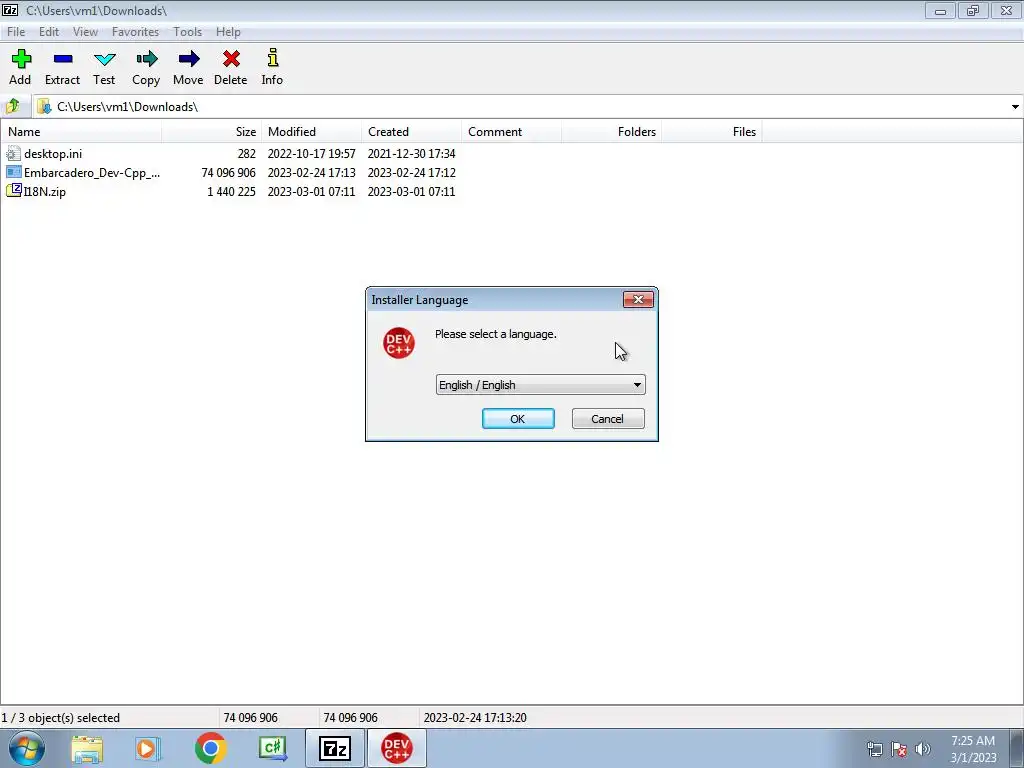Screen dimensions: 1024x768
Task: Select the Embarcadero_Dev-Cpp installer icon
Action: 13,172
